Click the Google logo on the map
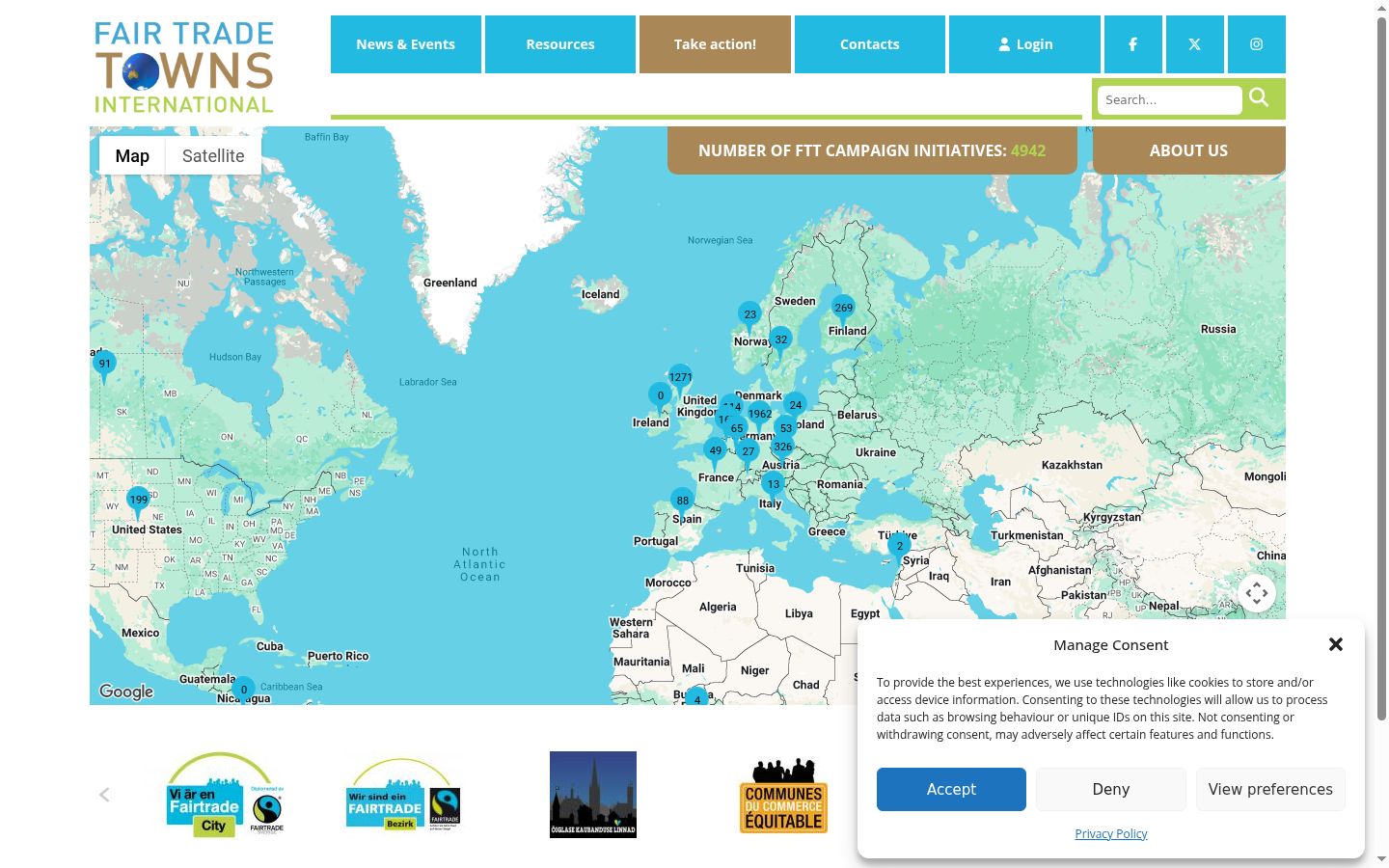This screenshot has width=1389, height=868. pos(126,692)
